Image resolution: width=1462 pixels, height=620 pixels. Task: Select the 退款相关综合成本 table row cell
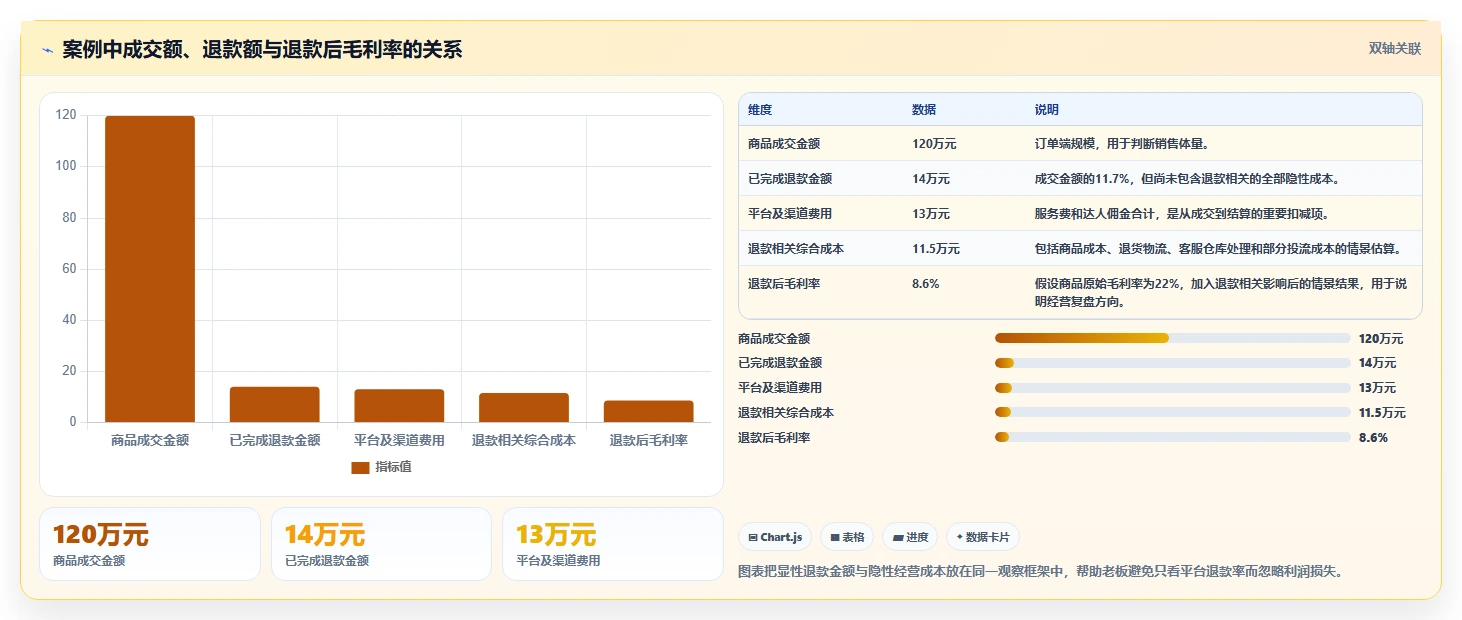(x=796, y=249)
